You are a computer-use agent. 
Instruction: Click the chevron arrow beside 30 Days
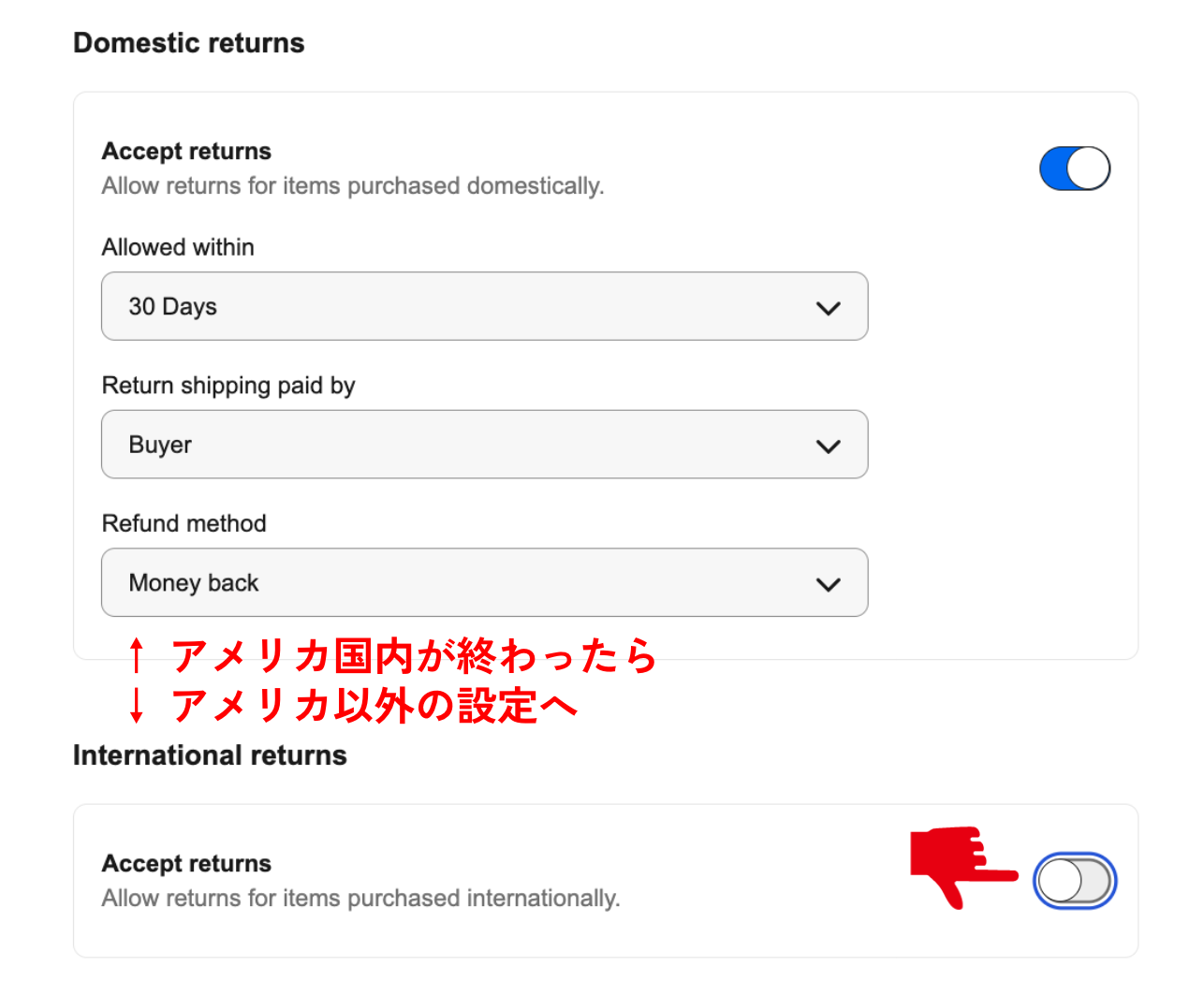click(x=828, y=308)
